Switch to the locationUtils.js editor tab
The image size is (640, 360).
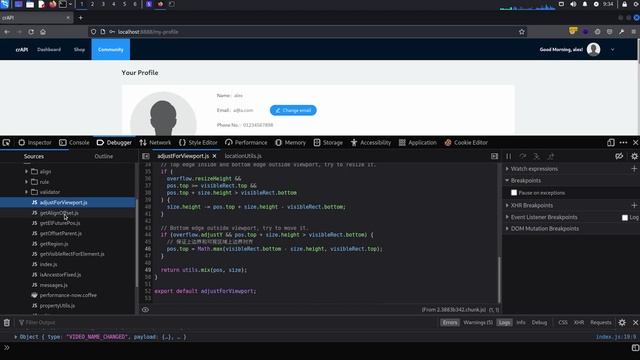[243, 156]
